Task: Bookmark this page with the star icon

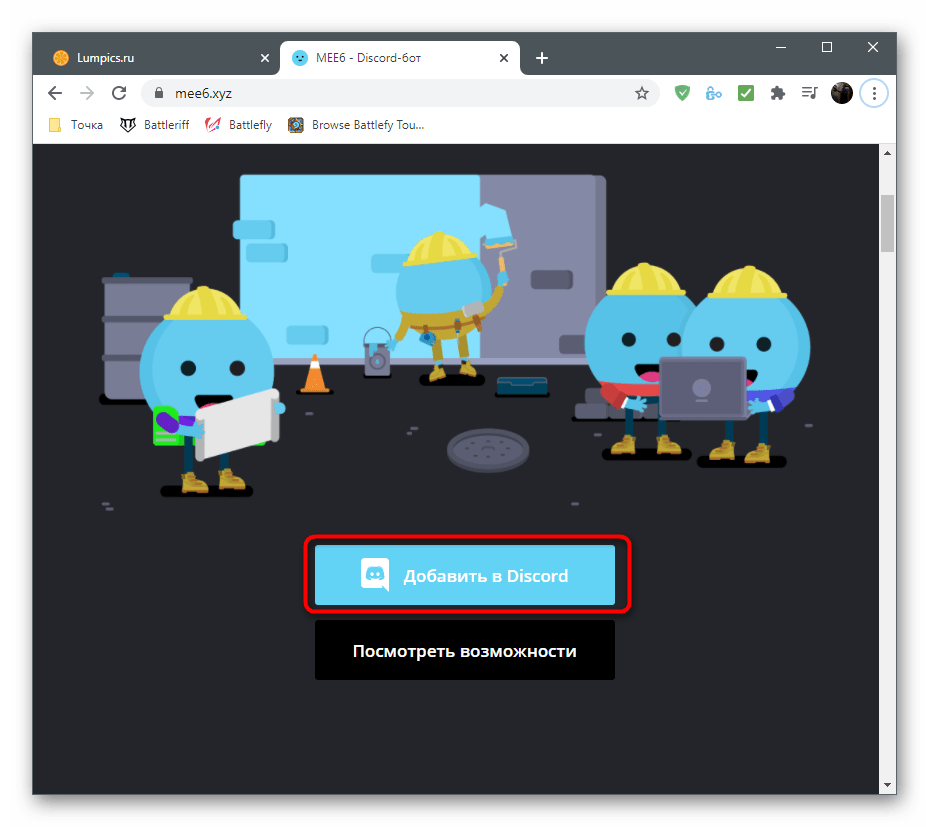Action: point(642,93)
